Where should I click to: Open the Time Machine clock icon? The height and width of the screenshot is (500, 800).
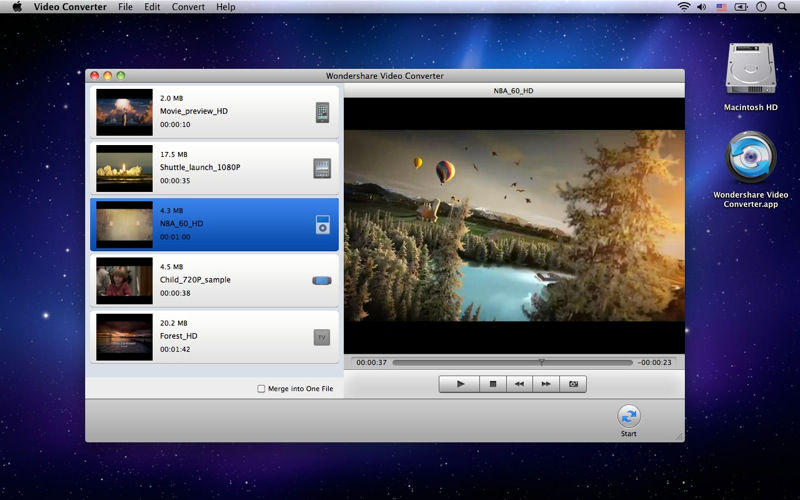(x=761, y=7)
